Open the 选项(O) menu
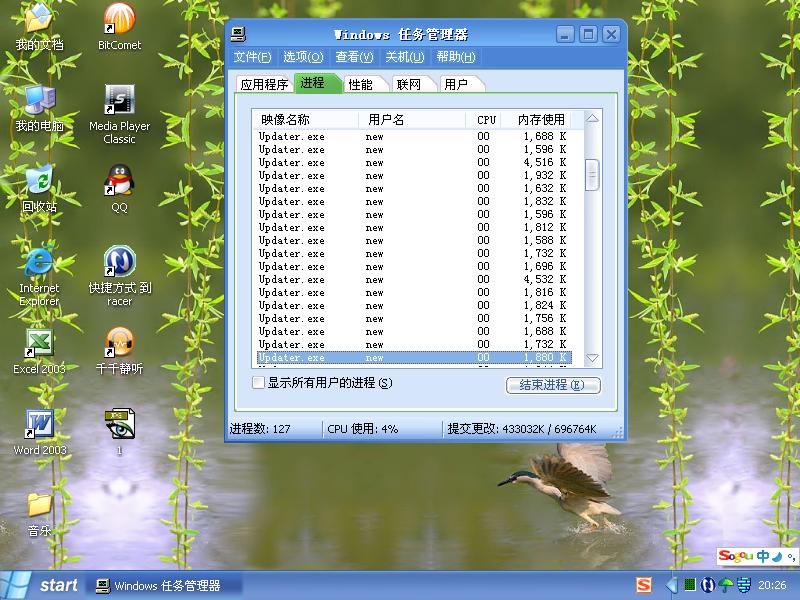The height and width of the screenshot is (600, 800). point(303,57)
